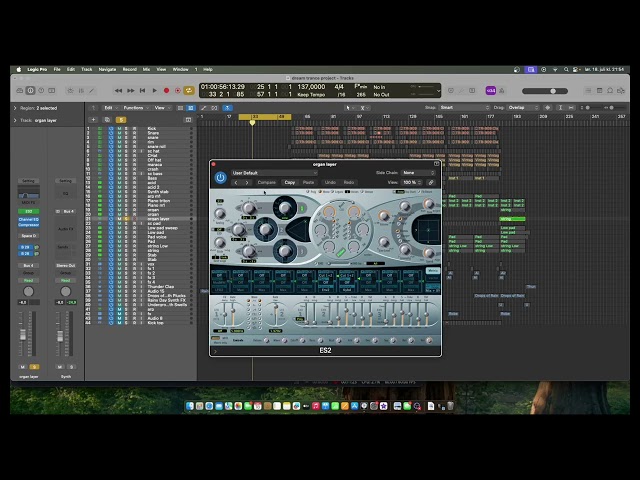Open the Mix menu
Image resolution: width=640 pixels, height=480 pixels.
[146, 69]
